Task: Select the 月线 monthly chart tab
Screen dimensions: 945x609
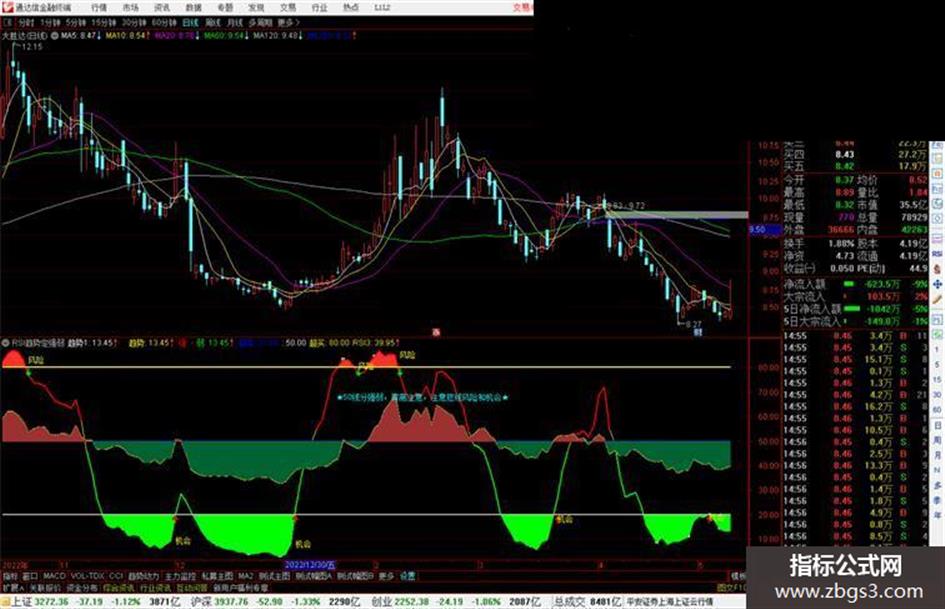Action: 234,22
